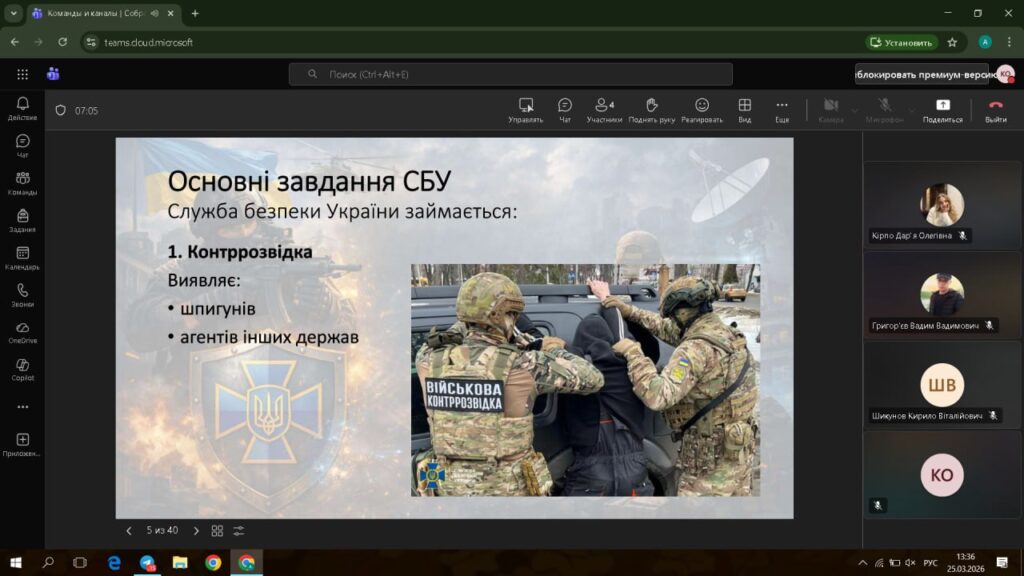The width and height of the screenshot is (1024, 576).
Task: Expand microphone options dropdown arrow
Action: (x=911, y=110)
